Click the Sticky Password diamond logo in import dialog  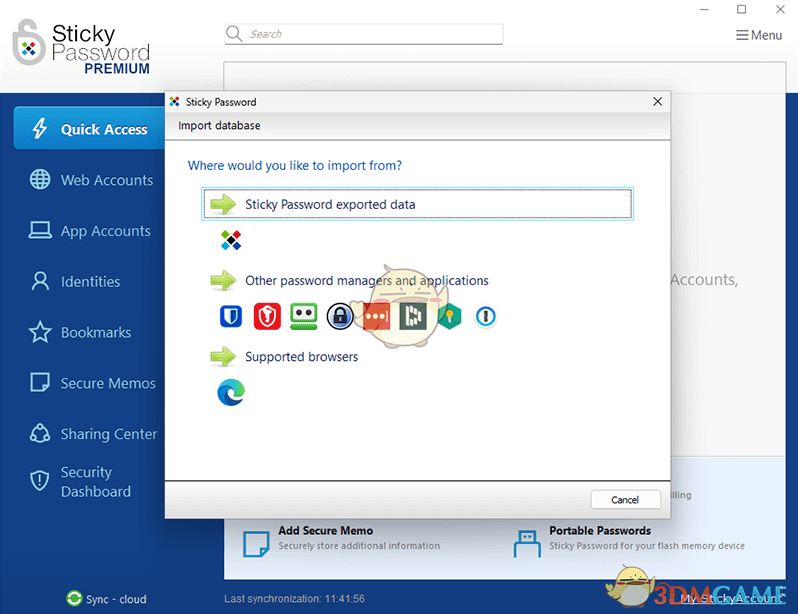231,240
